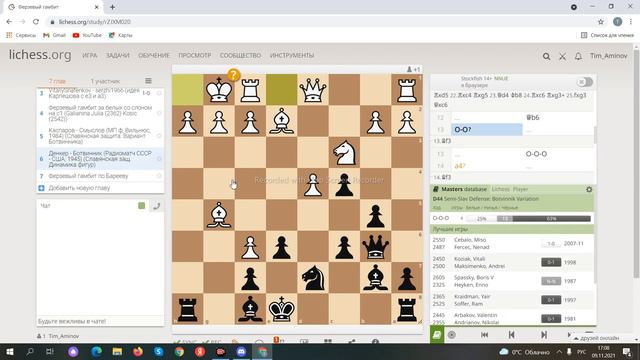
Task: Enable Stockfish local analysis switch
Action: coord(584,82)
